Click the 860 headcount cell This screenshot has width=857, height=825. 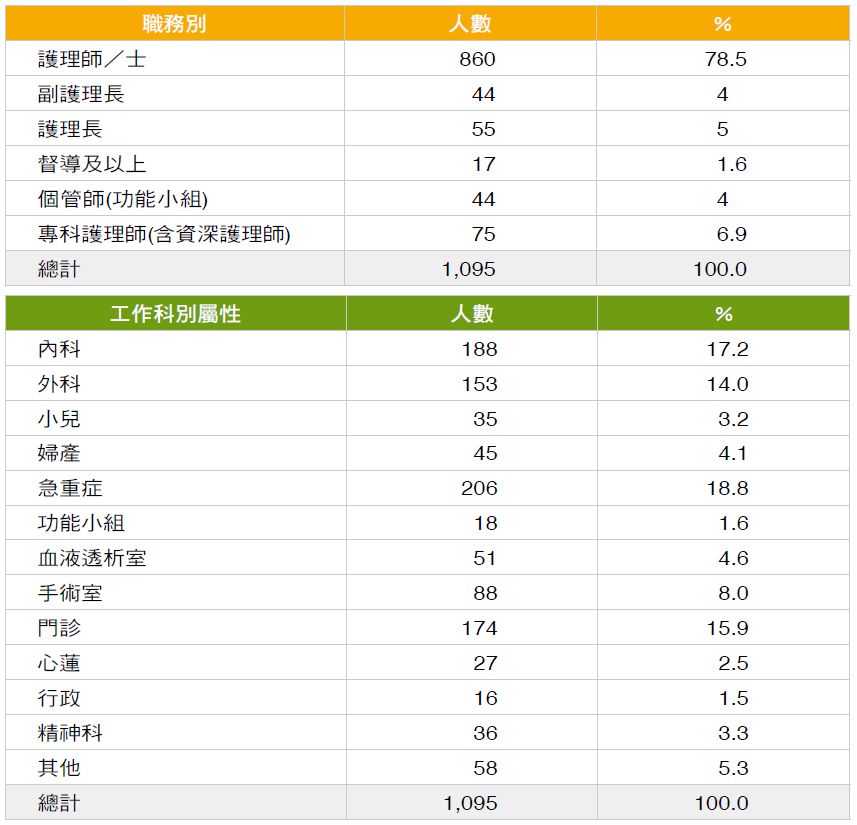[x=477, y=59]
